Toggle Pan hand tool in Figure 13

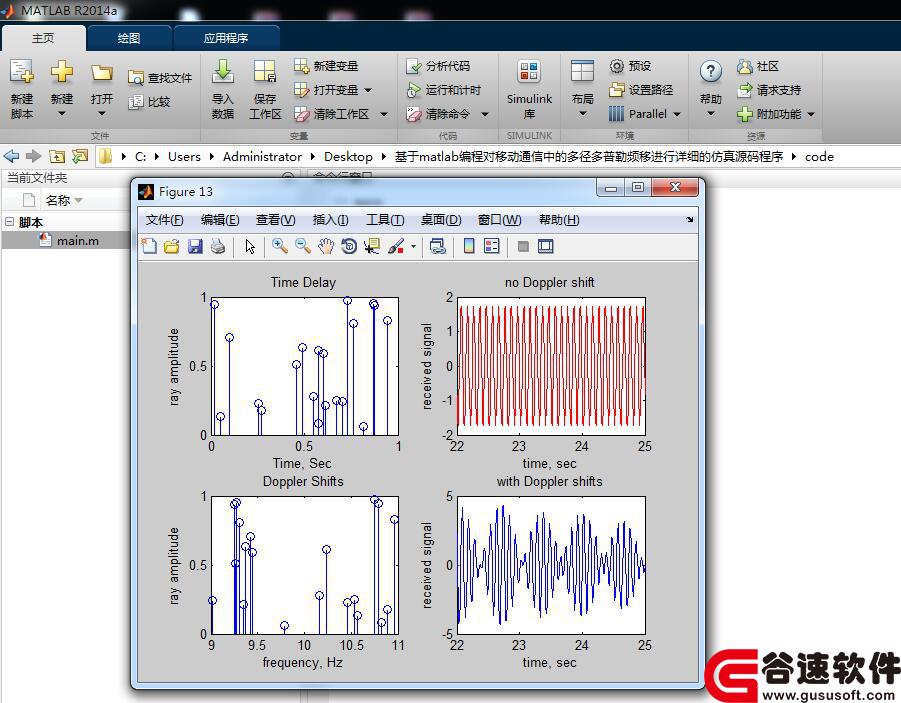(326, 247)
